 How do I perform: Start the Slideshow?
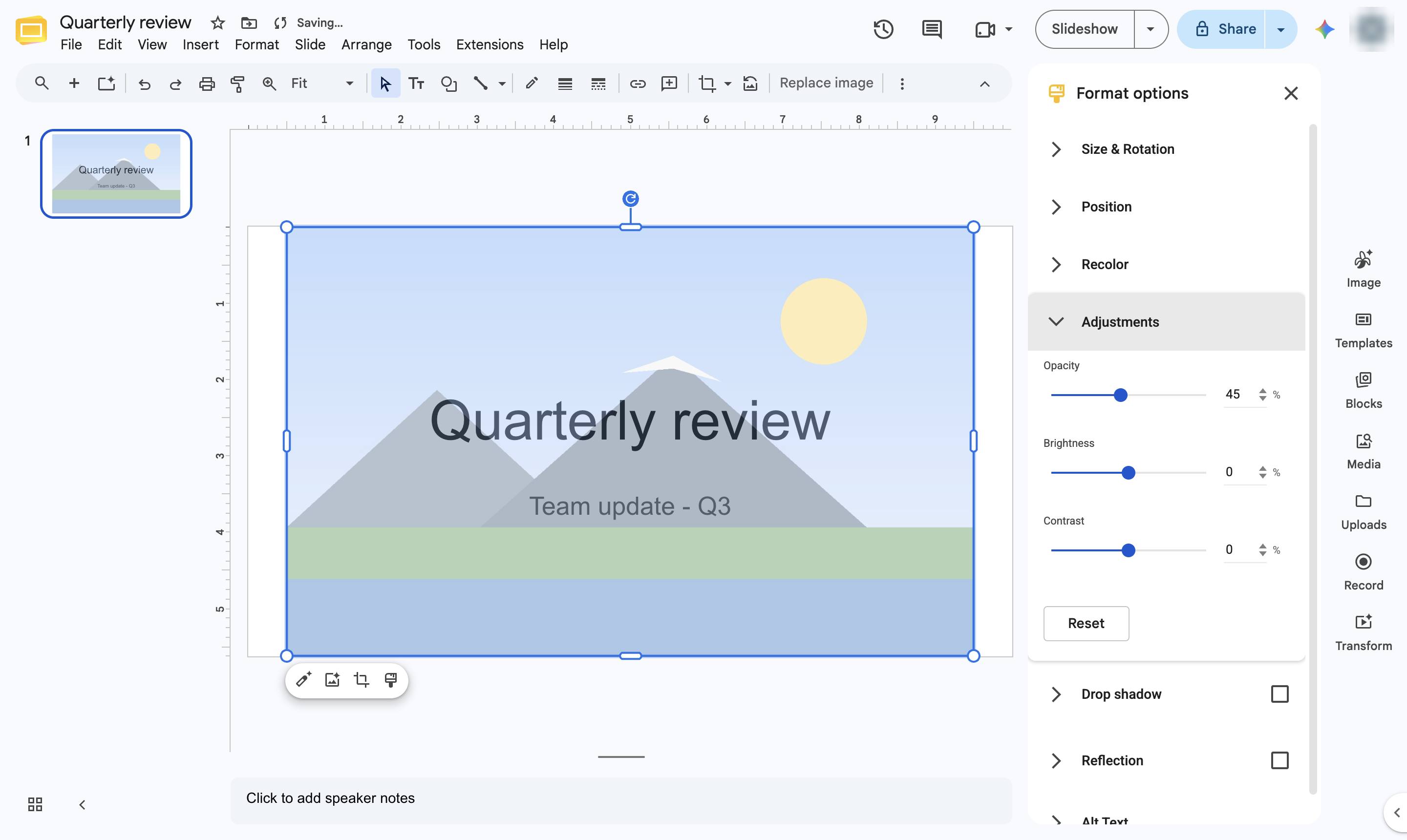pos(1084,29)
